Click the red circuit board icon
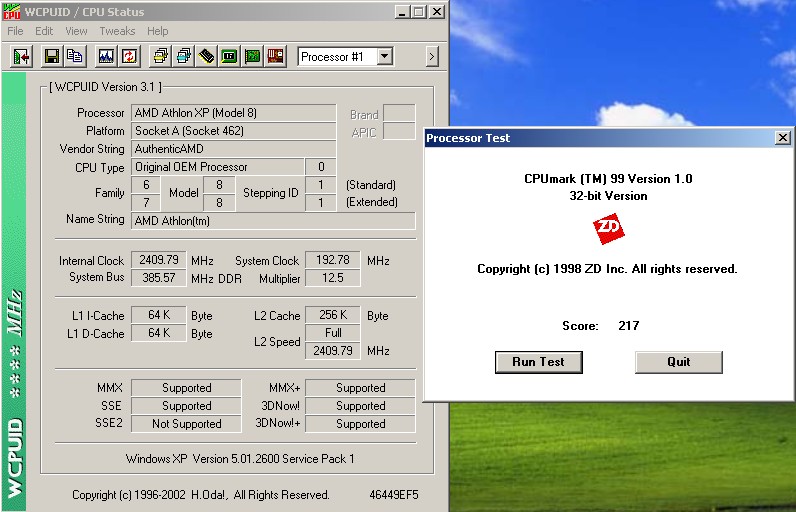This screenshot has width=796, height=512. coord(275,56)
